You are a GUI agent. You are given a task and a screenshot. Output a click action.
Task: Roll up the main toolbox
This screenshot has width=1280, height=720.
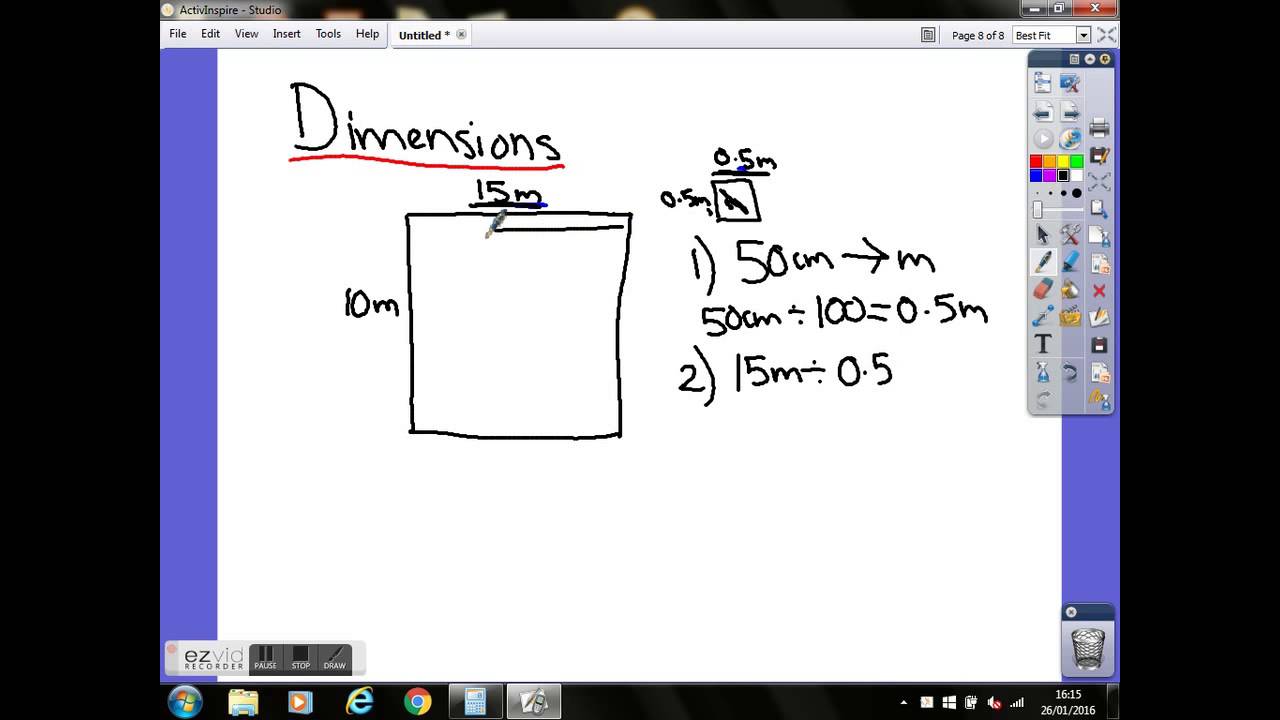click(1090, 59)
